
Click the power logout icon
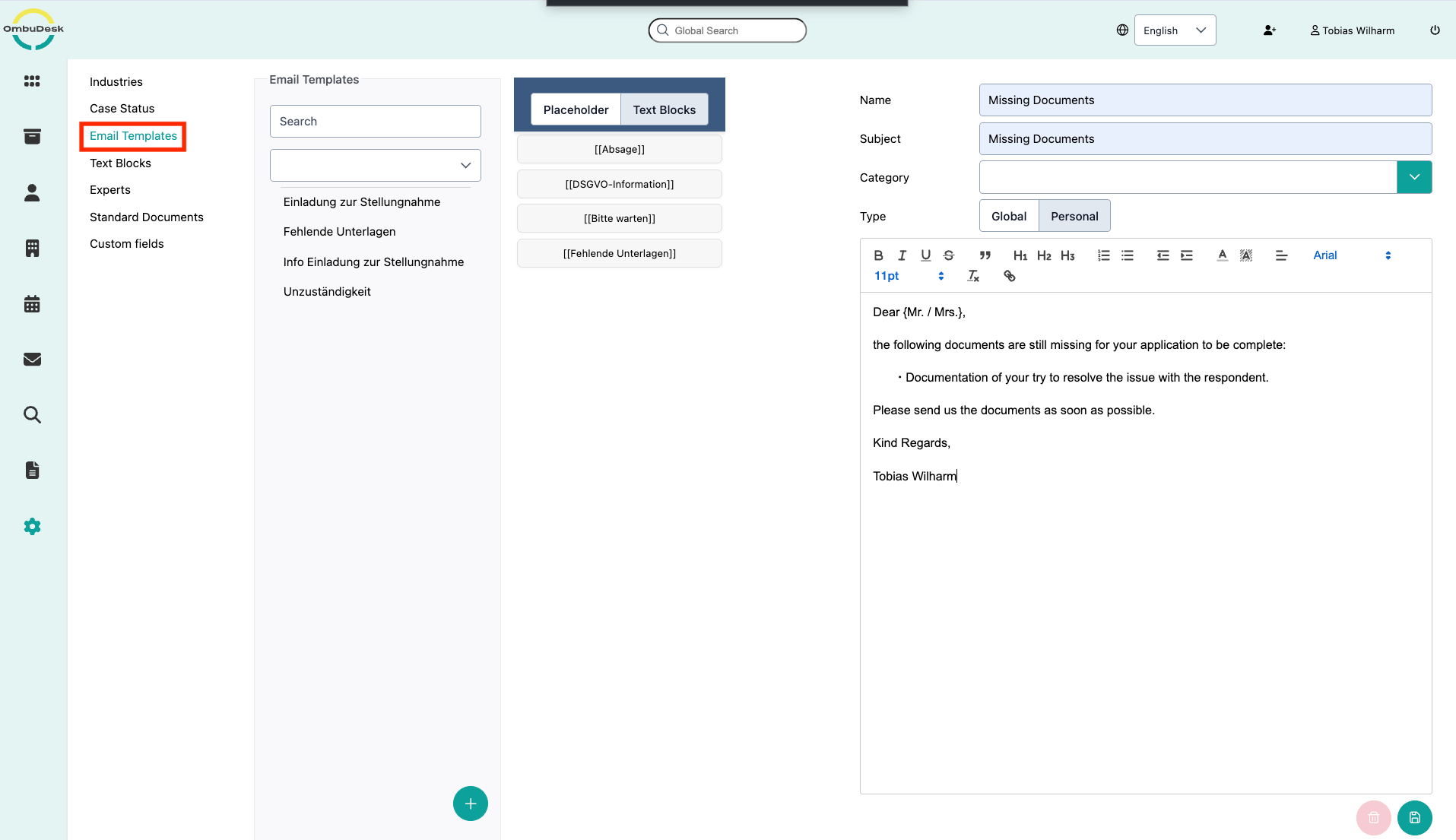coord(1435,30)
